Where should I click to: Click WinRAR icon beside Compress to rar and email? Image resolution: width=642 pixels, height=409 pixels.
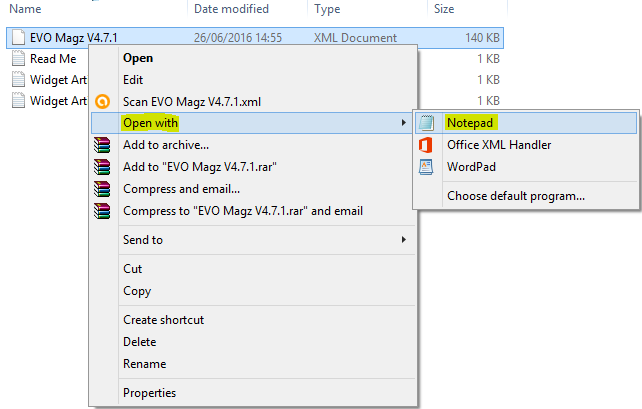[102, 211]
